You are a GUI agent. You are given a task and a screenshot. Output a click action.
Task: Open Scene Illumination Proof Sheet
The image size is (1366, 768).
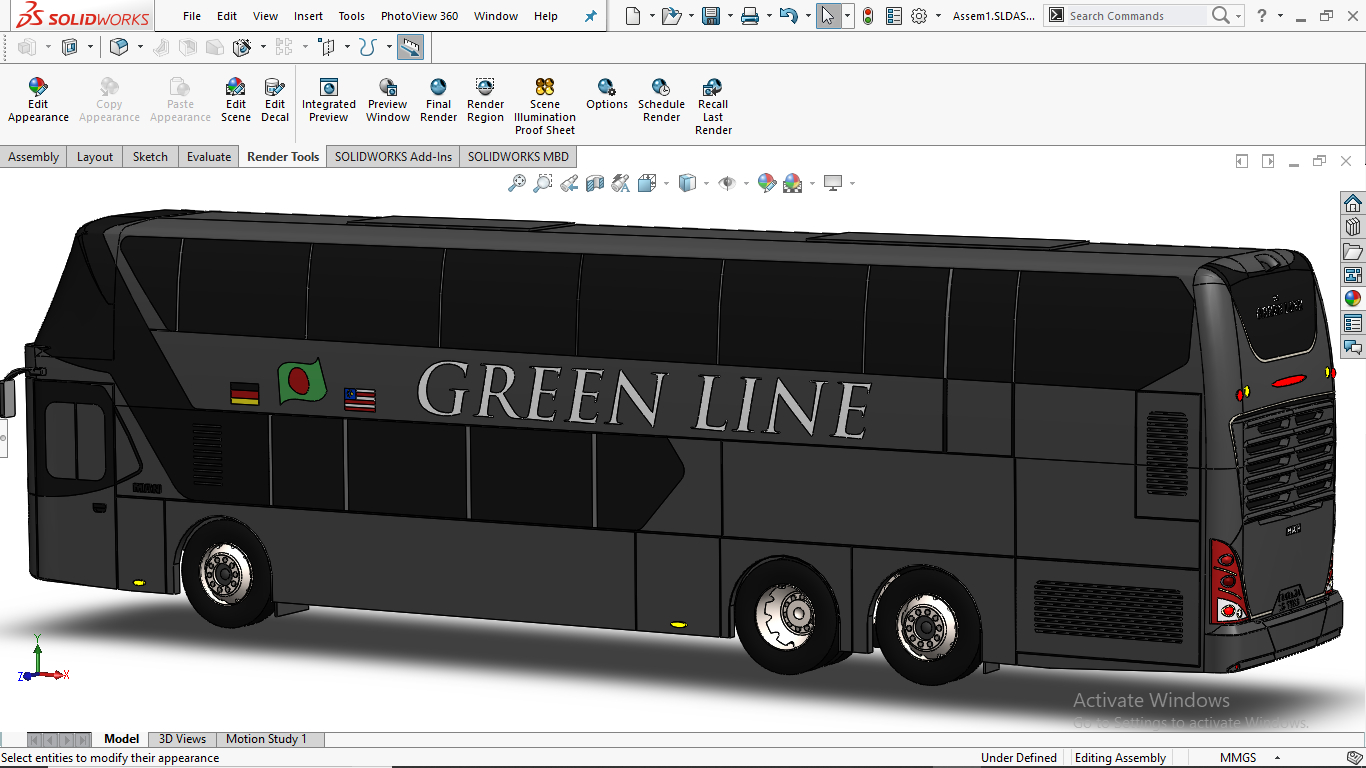[545, 106]
